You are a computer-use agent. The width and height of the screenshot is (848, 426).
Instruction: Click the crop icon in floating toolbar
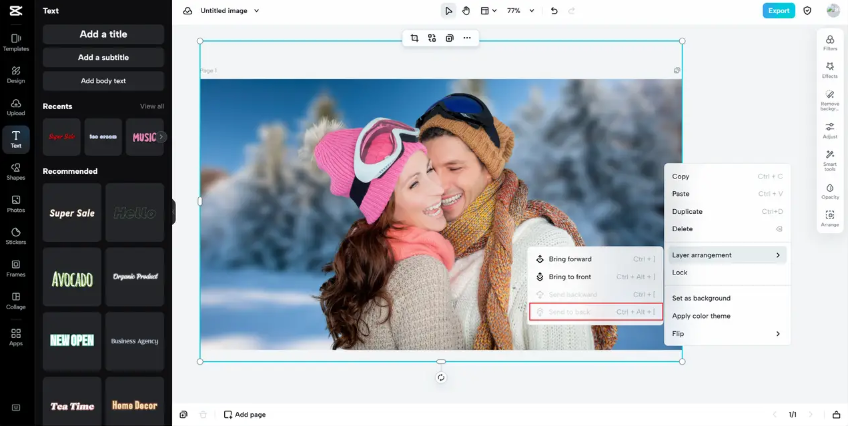414,38
